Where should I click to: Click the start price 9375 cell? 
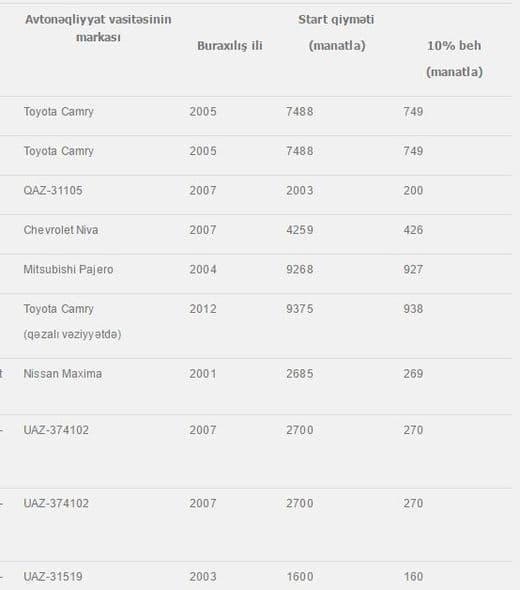tap(300, 309)
